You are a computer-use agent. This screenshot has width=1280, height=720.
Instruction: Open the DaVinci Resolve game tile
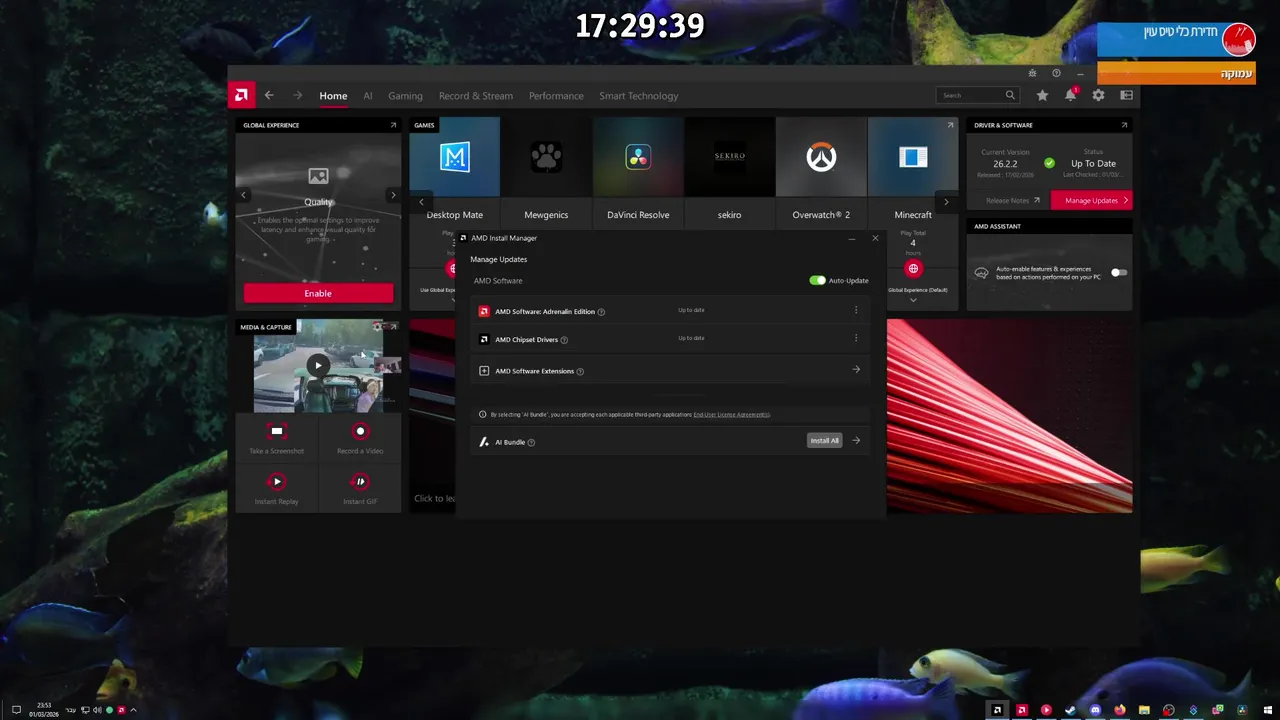[x=638, y=157]
